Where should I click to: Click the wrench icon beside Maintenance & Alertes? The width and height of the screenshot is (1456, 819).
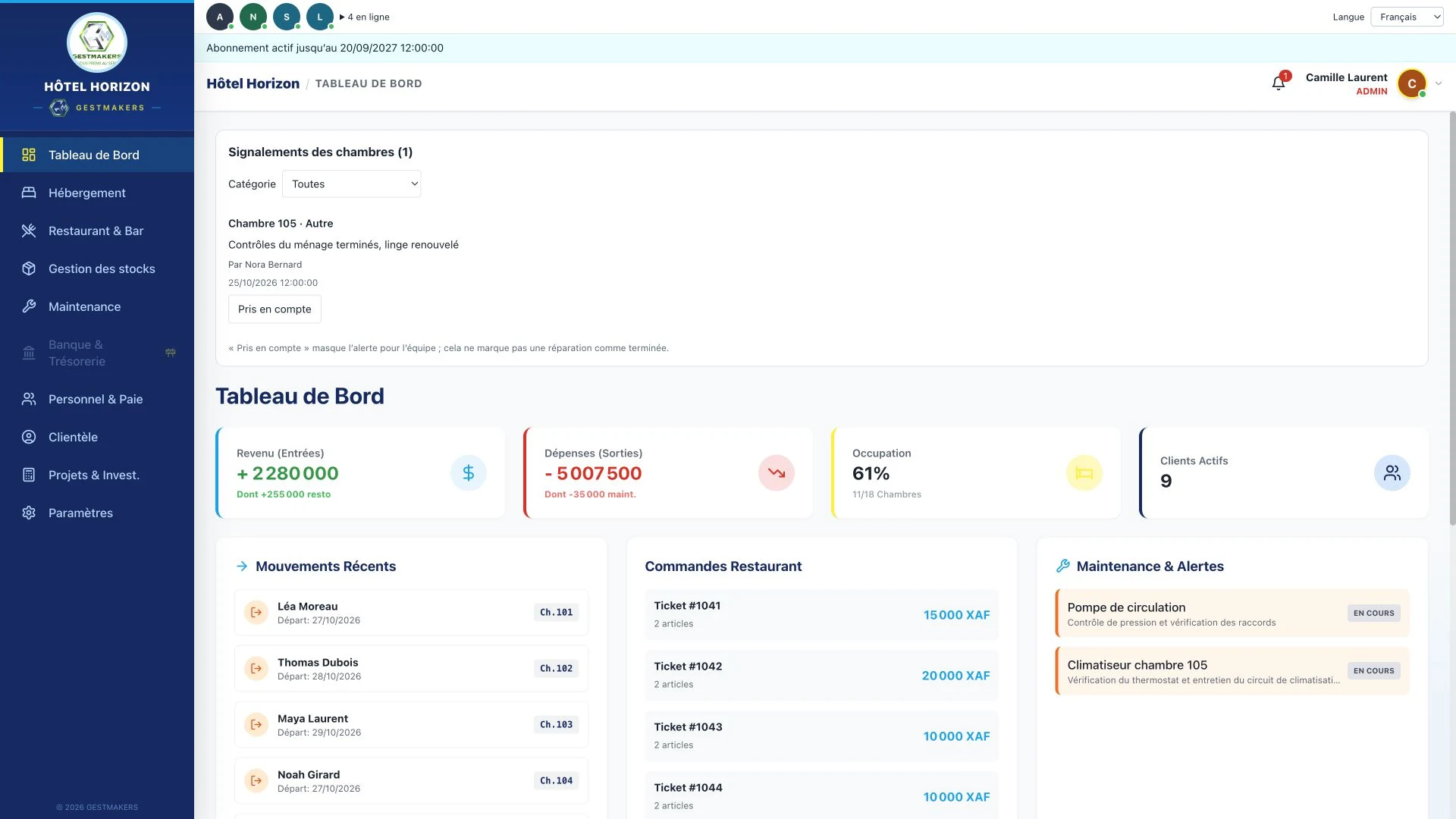[x=1063, y=566]
